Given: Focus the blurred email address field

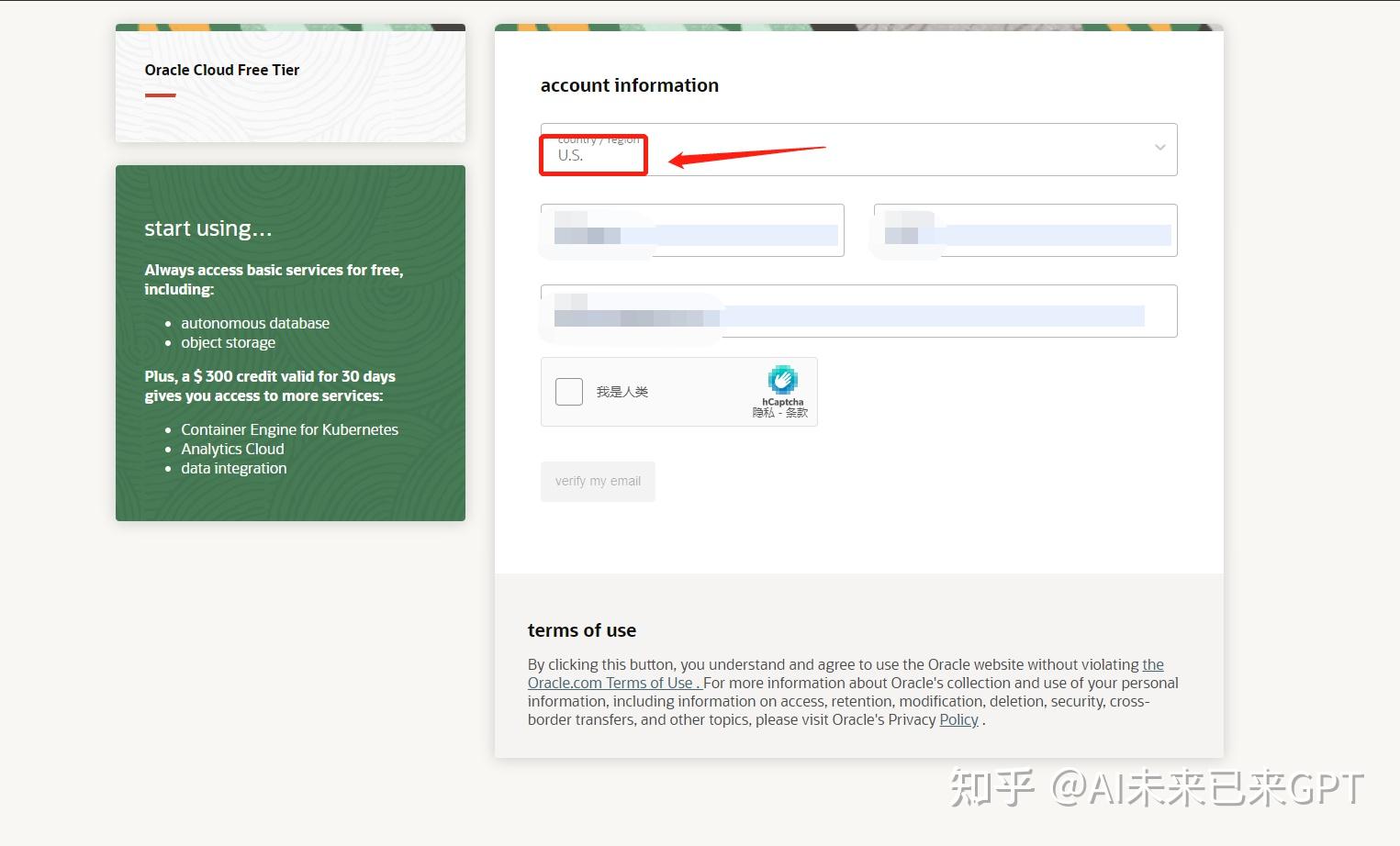Looking at the screenshot, I should (858, 311).
